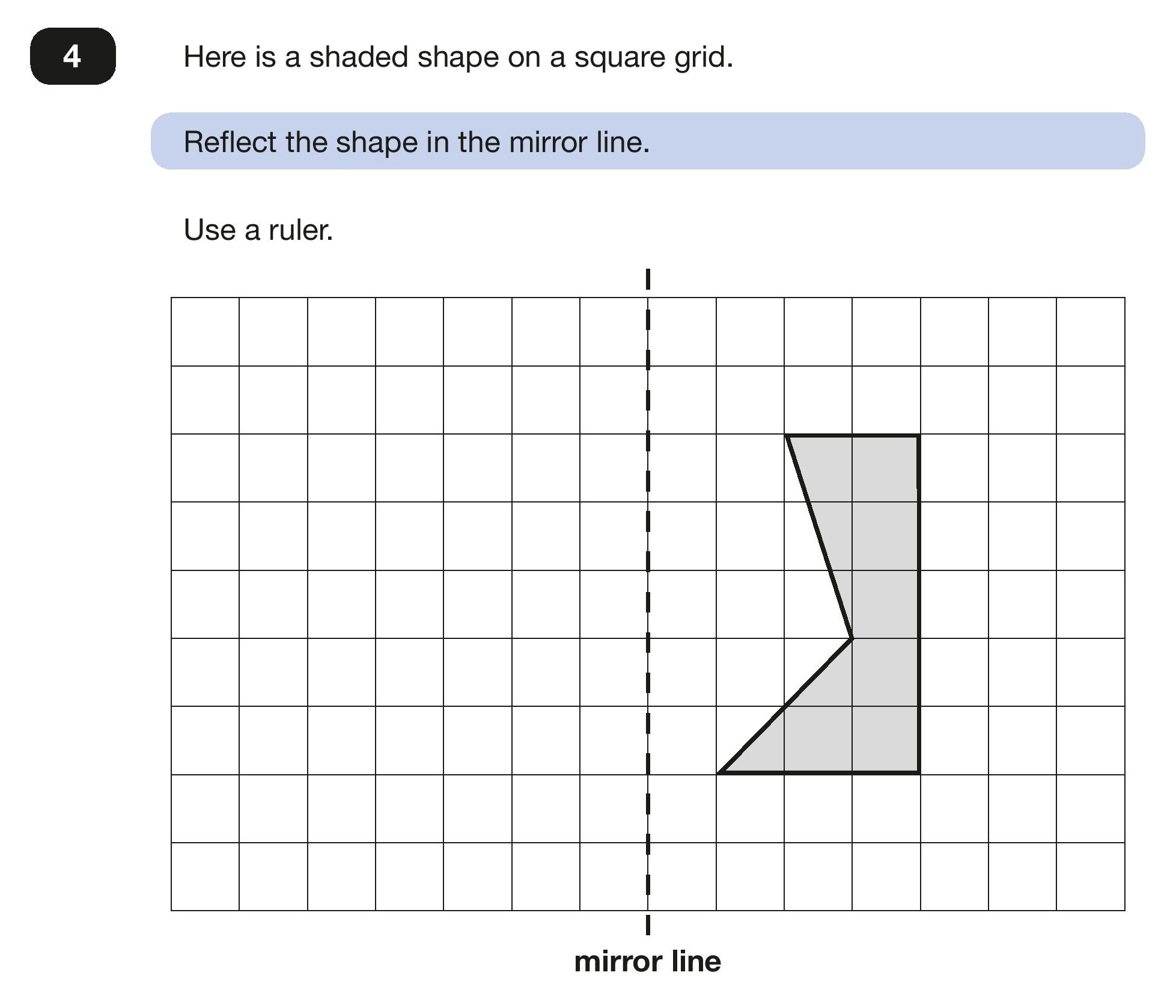Click the shaded shape's top-right corner vertex
Image resolution: width=1176 pixels, height=1008 pixels.
coord(919,435)
